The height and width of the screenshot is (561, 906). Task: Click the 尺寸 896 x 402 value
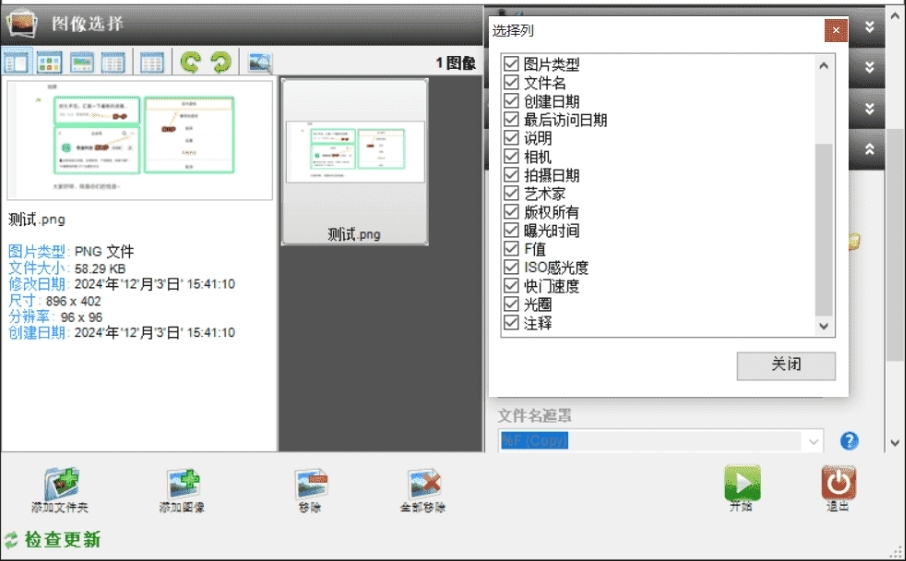[73, 301]
